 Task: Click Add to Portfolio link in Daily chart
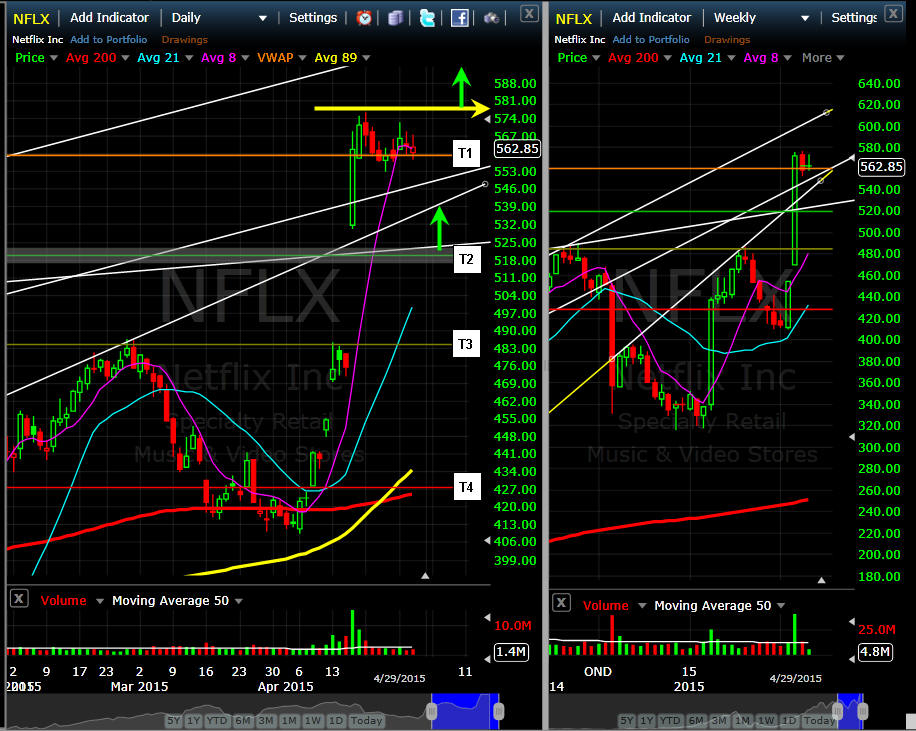click(x=109, y=40)
